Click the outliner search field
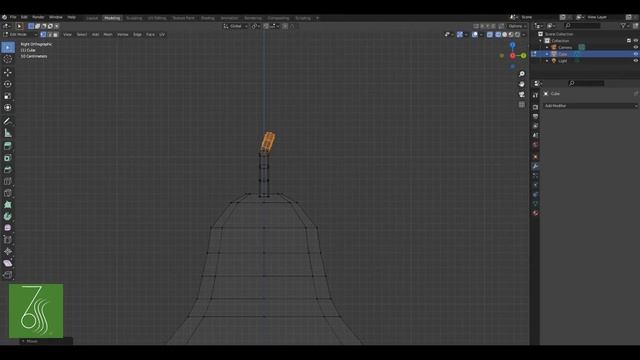Screen dimensions: 640x360 click(582, 26)
